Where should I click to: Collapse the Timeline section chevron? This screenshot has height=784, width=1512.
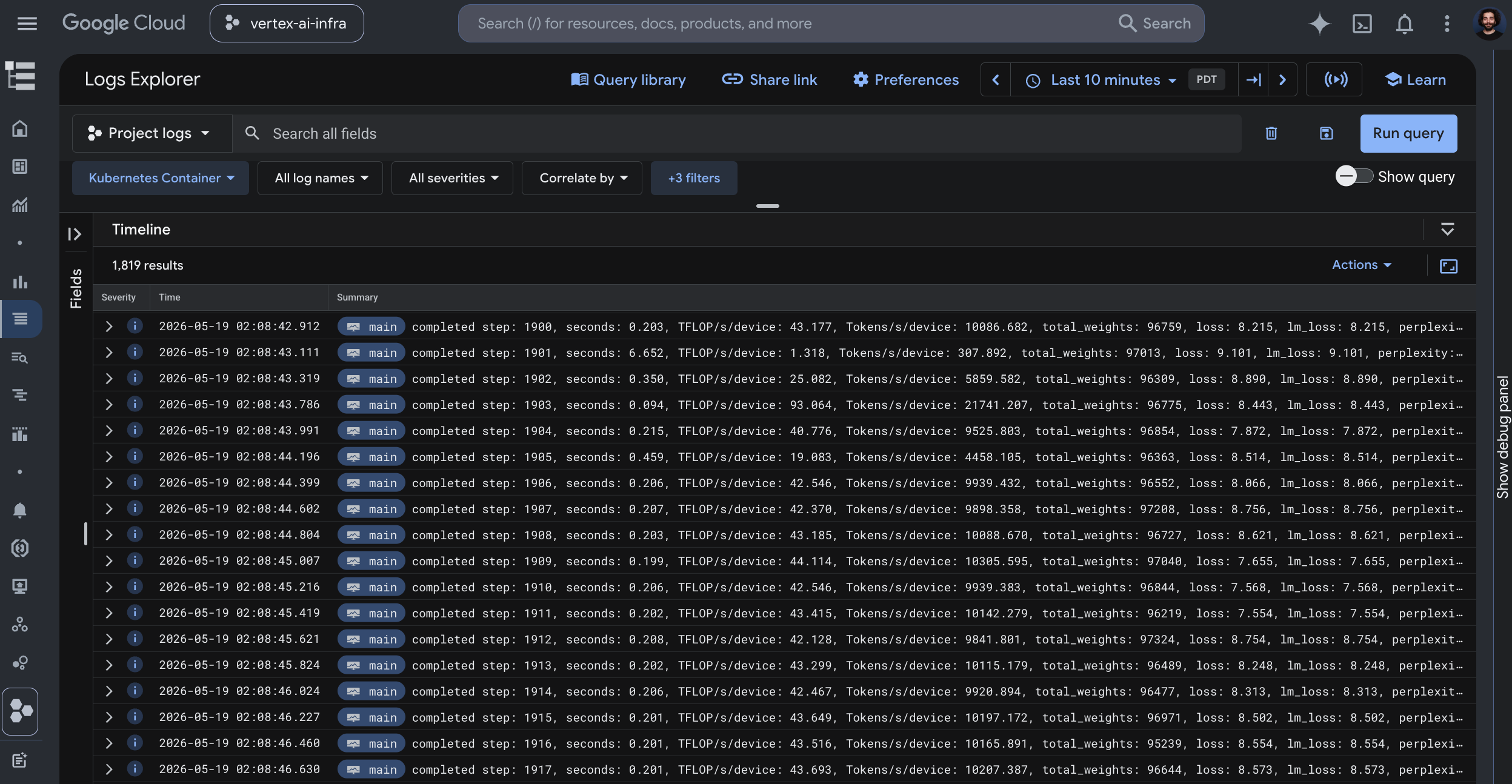[x=1447, y=229]
